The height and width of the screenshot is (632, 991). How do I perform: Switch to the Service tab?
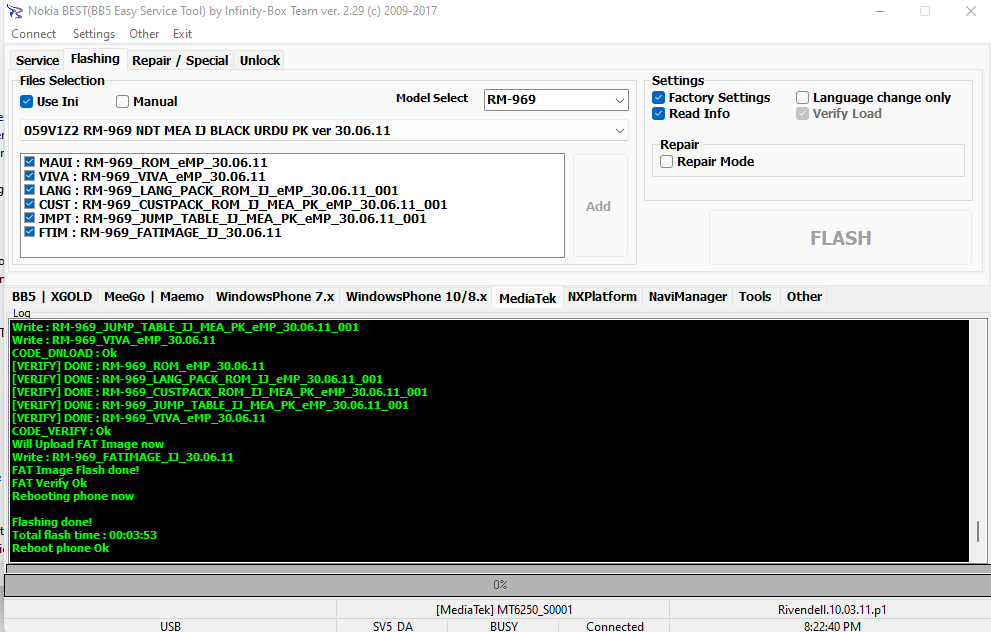point(37,61)
